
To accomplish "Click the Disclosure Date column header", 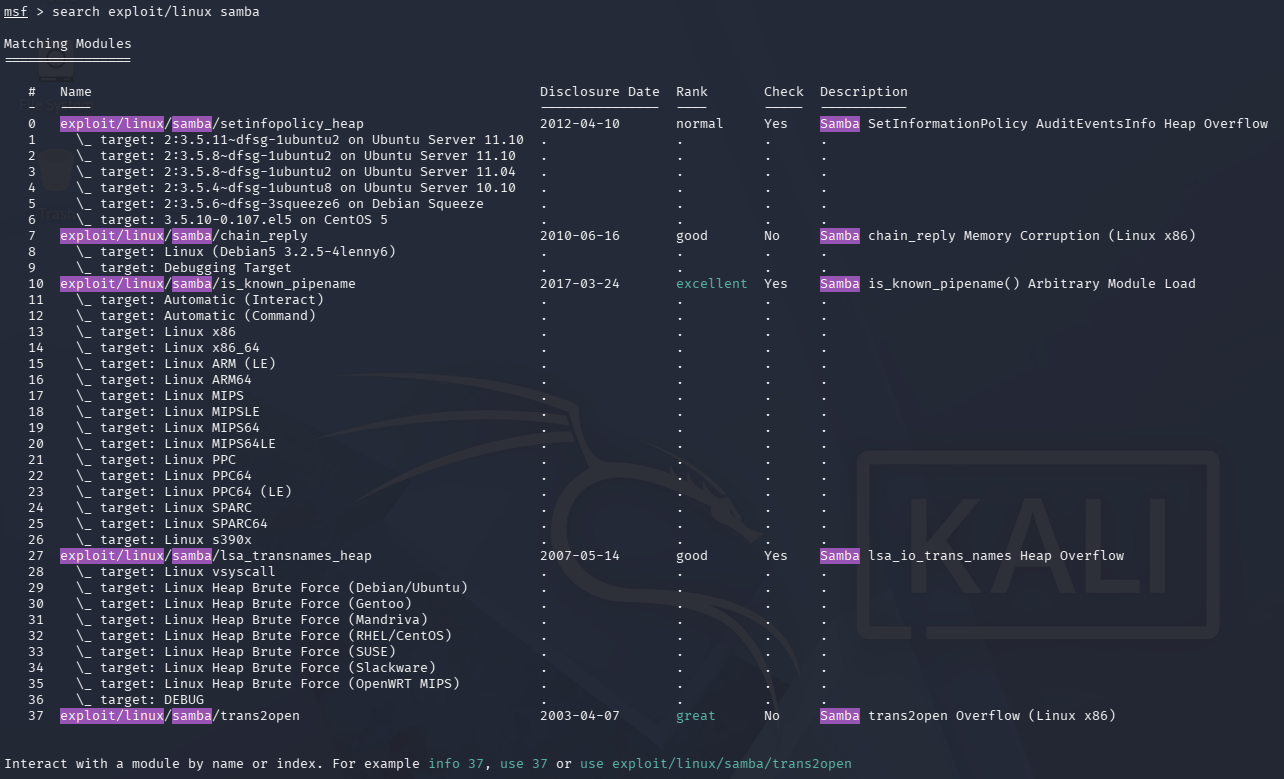I will [x=599, y=92].
